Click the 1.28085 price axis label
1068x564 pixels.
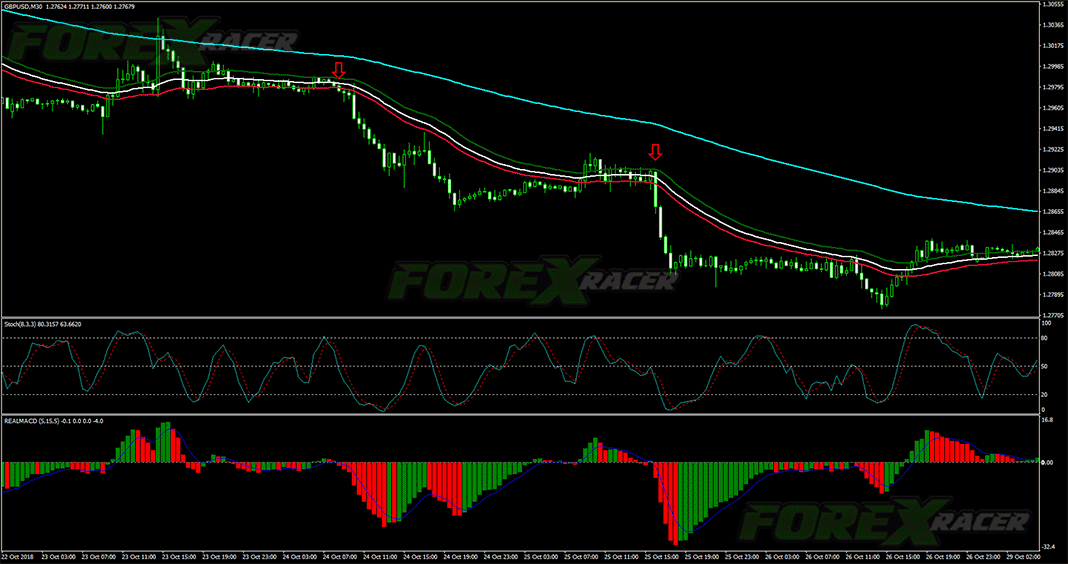(1053, 274)
